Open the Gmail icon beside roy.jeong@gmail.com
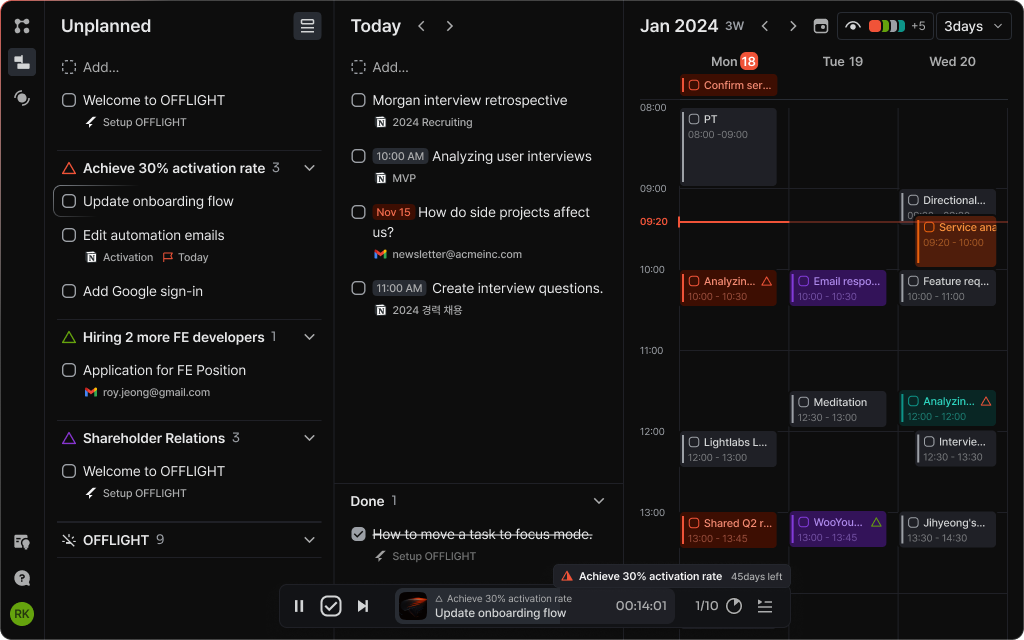The width and height of the screenshot is (1024, 640). click(91, 392)
